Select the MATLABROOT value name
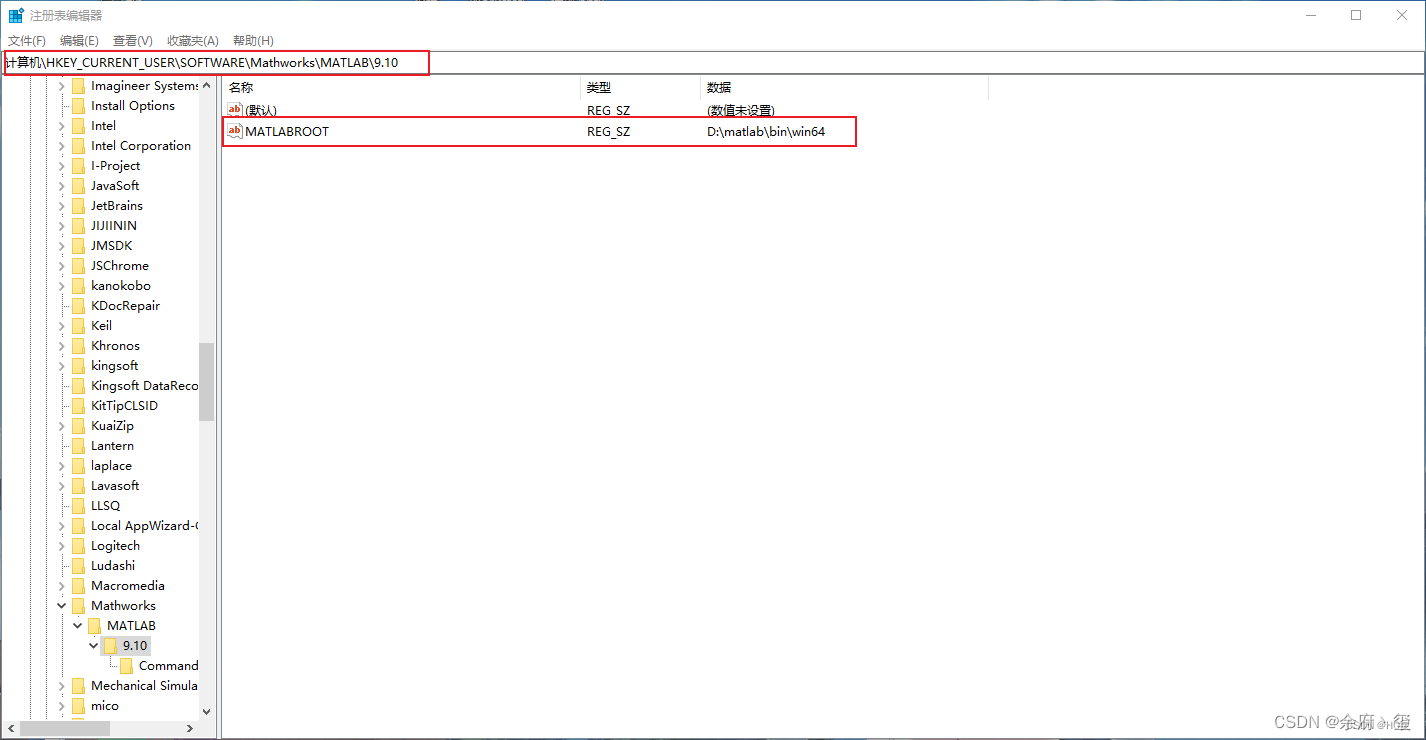This screenshot has height=740, width=1426. pos(287,132)
